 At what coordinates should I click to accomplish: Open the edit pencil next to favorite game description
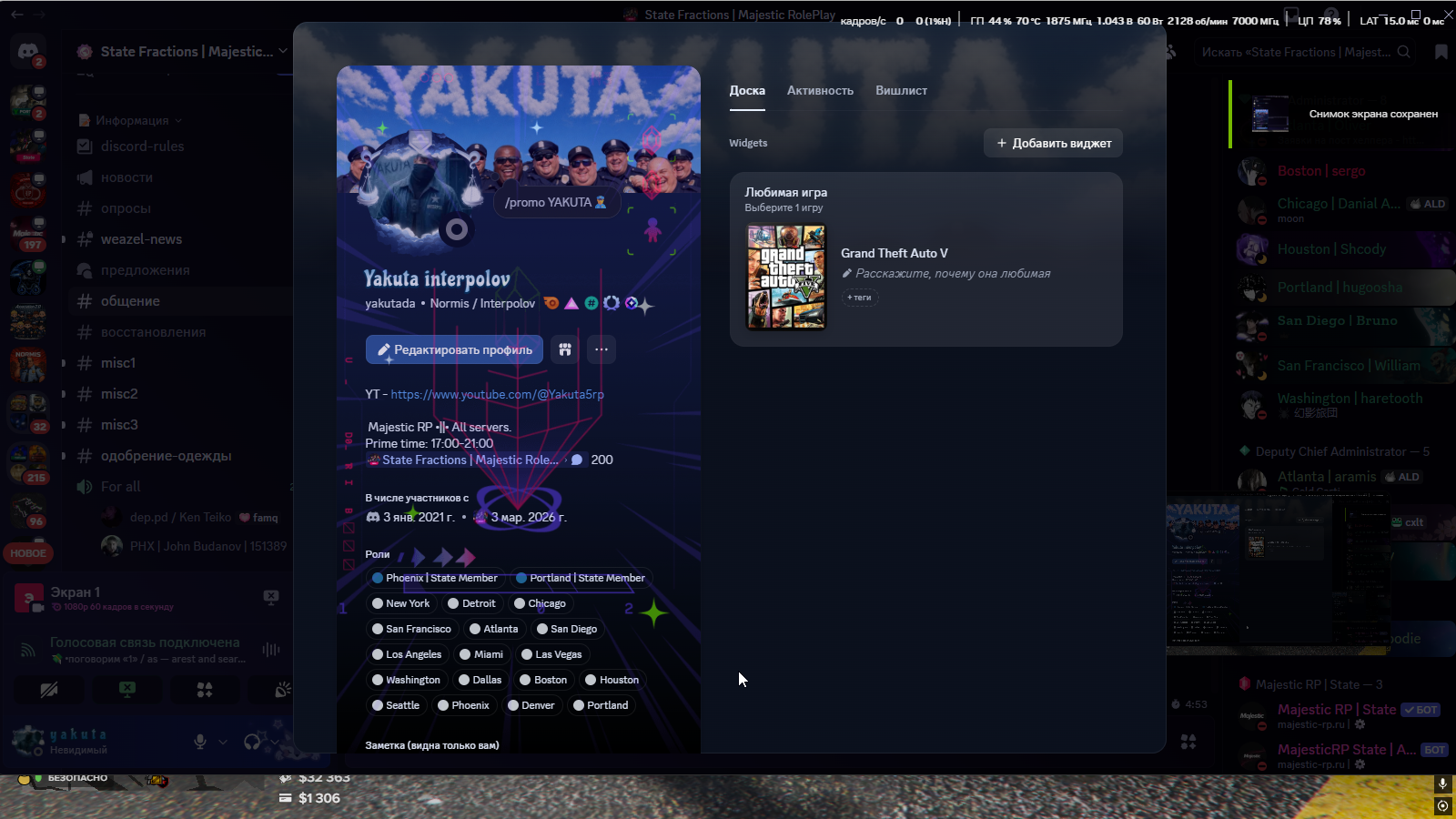coord(847,273)
